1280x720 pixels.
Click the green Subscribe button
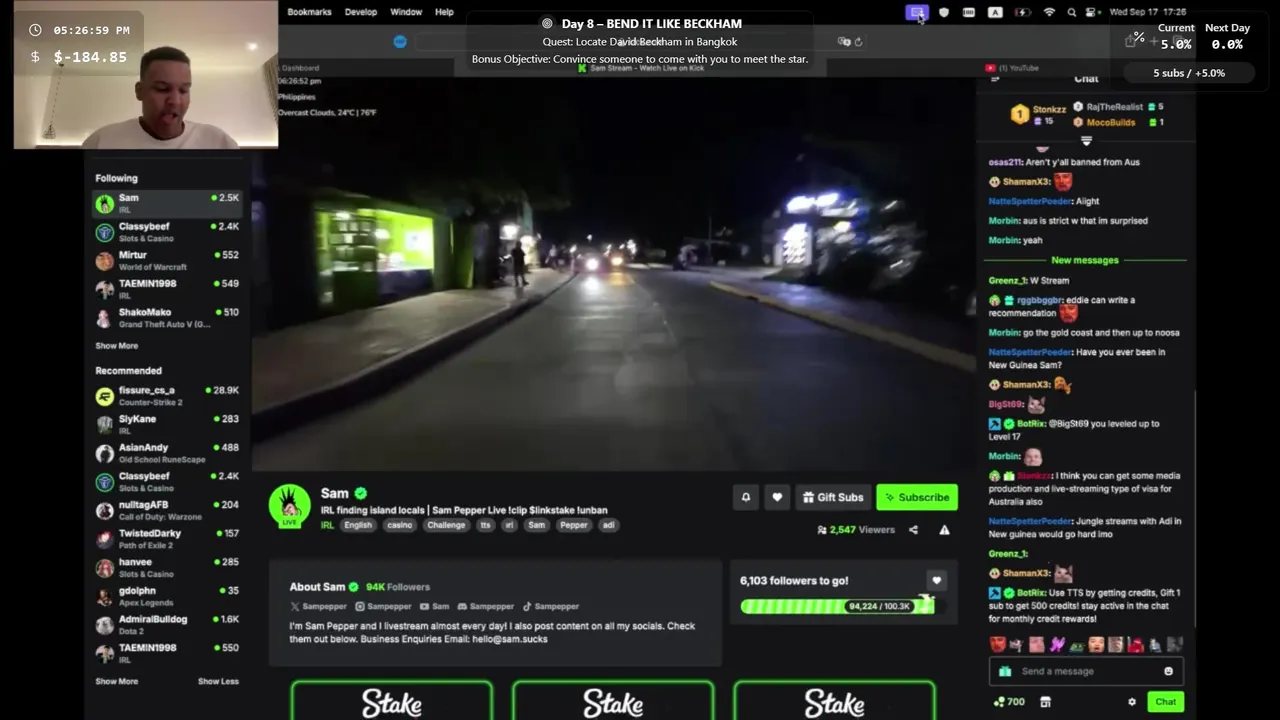click(917, 497)
